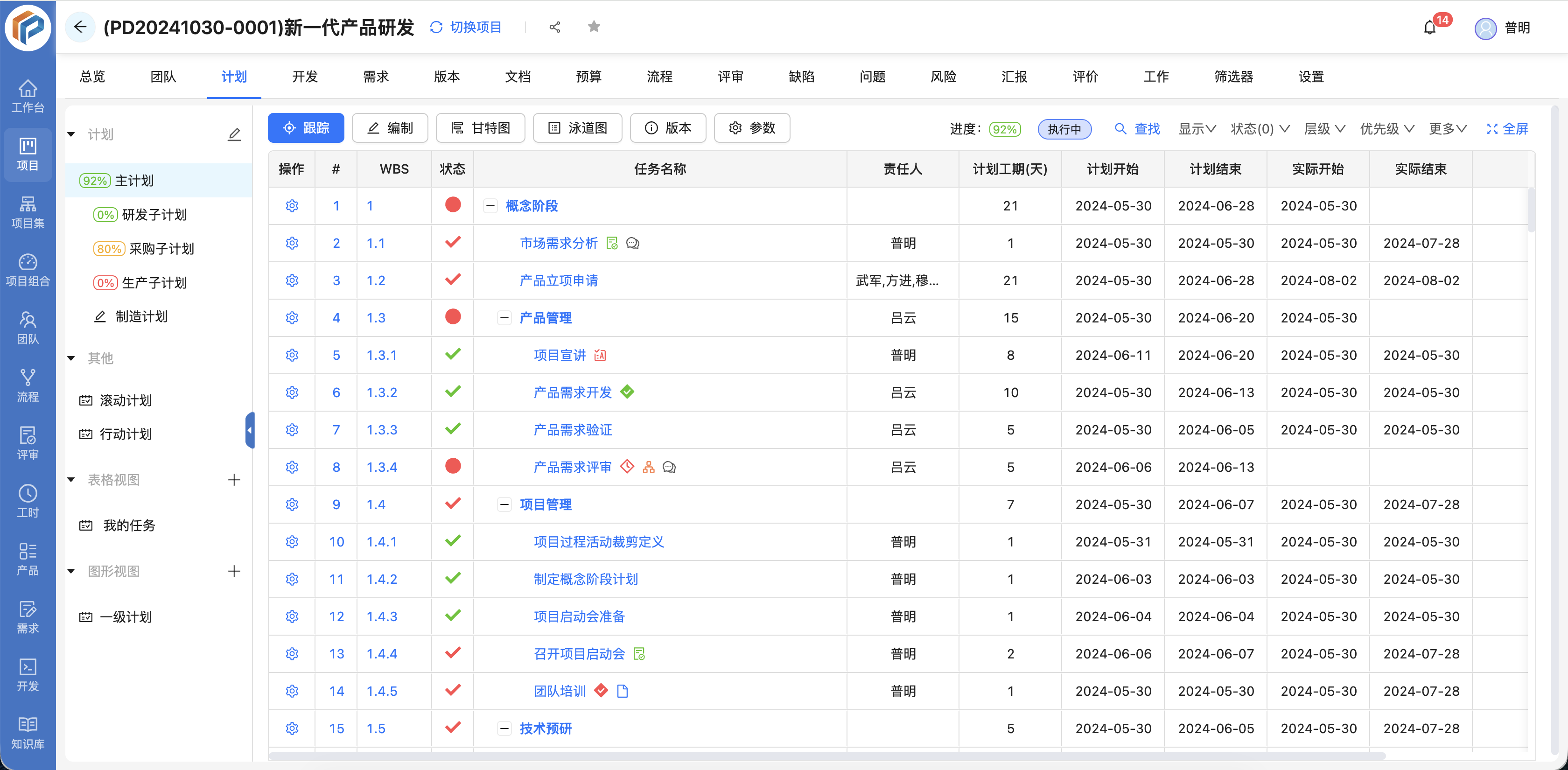Click the edit pencil next to 计划 header
Viewport: 1568px width, 770px height.
(x=234, y=134)
